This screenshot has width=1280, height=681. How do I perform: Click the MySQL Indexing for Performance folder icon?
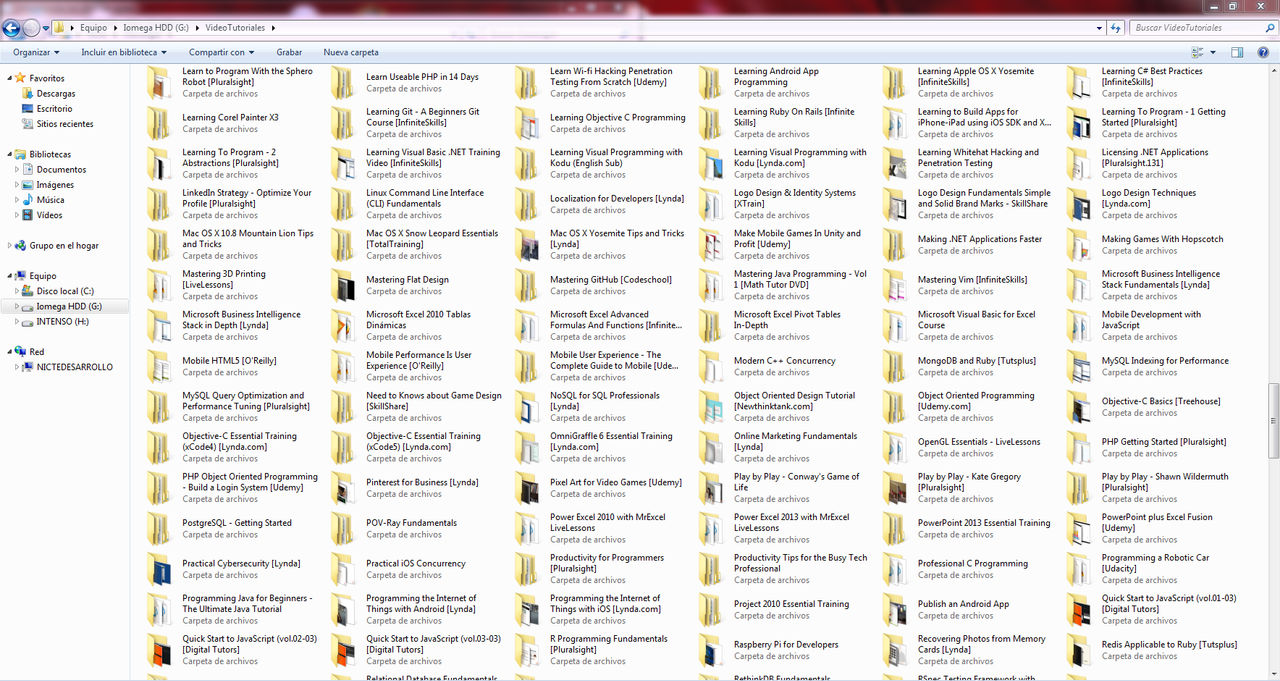[x=1079, y=367]
